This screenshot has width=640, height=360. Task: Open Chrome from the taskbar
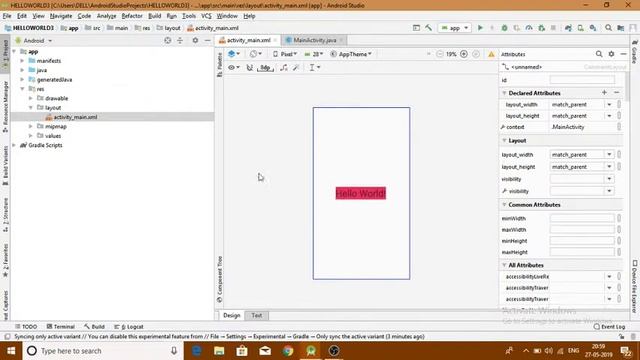click(288, 351)
